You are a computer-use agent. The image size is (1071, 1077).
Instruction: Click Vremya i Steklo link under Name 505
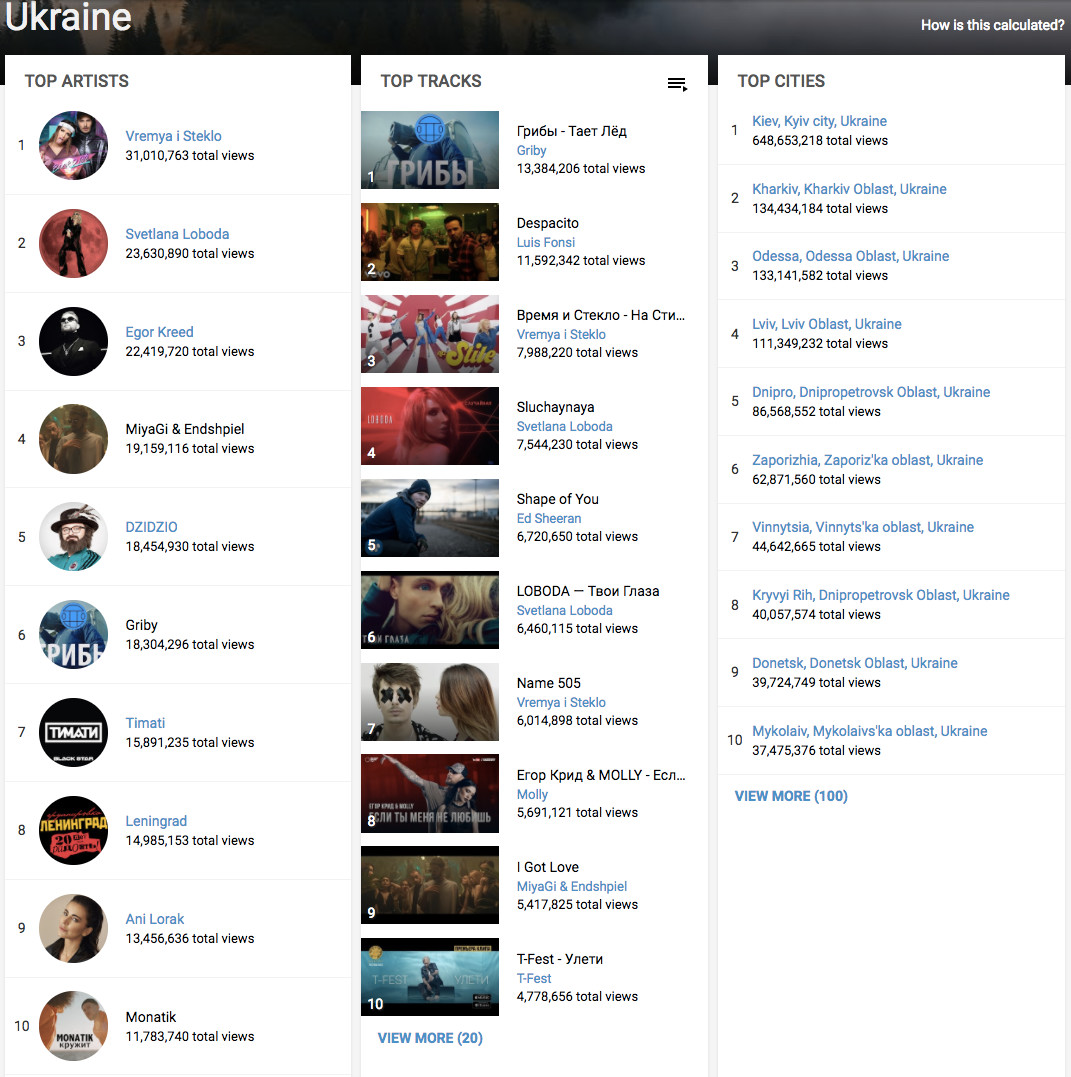[x=561, y=703]
